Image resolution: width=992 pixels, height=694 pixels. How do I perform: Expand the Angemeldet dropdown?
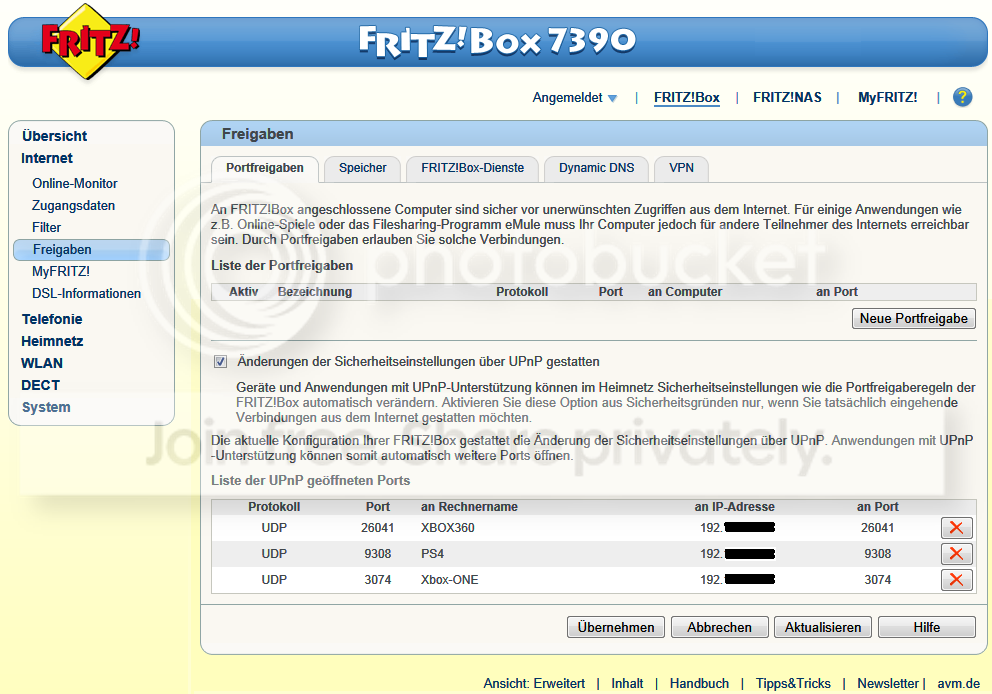click(x=574, y=97)
